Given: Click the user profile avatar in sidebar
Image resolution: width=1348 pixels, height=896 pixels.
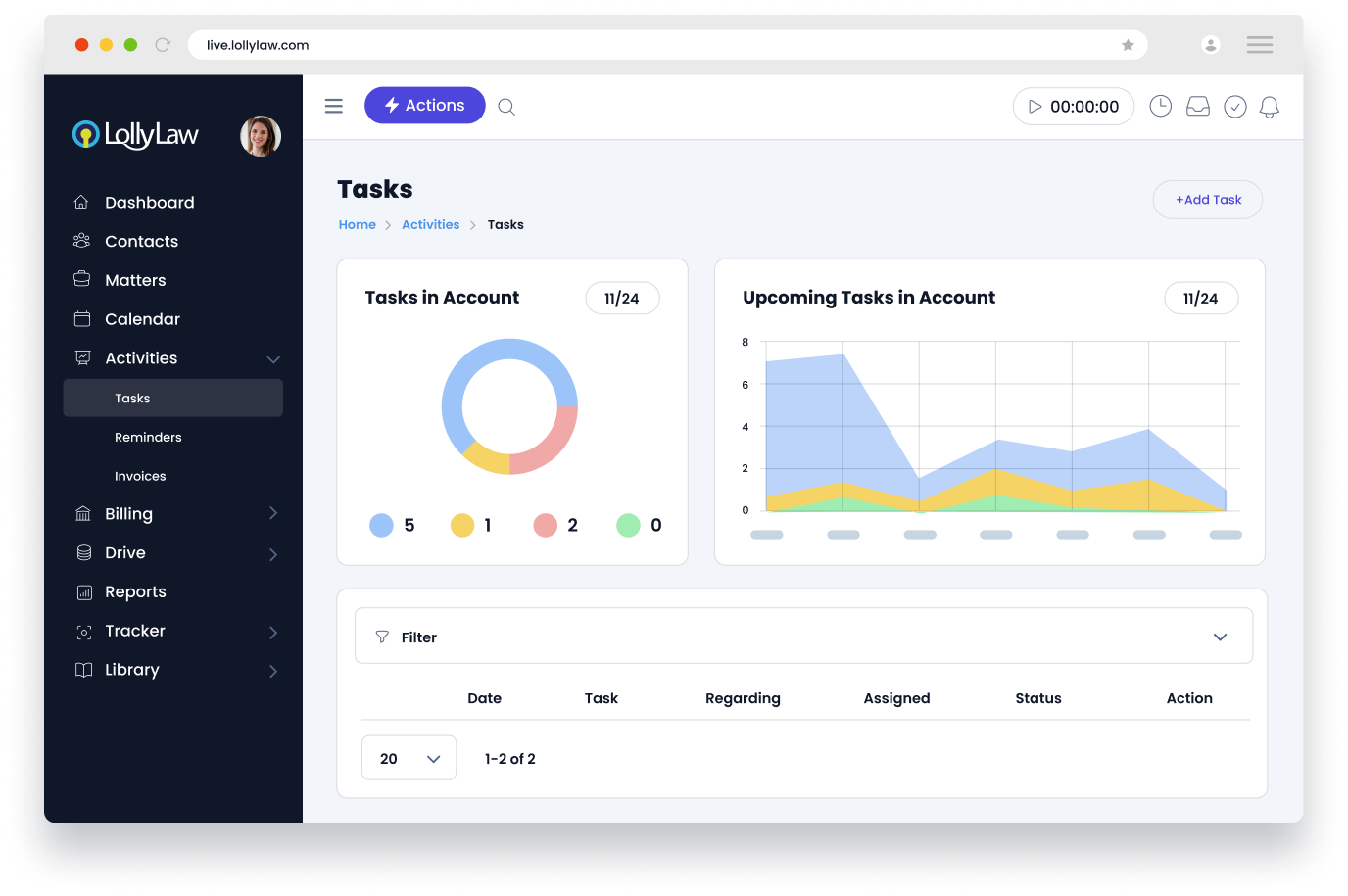Looking at the screenshot, I should pos(261,136).
